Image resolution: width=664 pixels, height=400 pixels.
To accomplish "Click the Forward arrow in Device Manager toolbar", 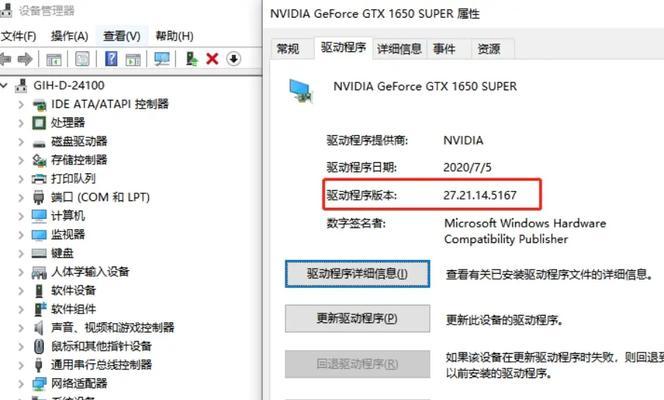I will pyautogui.click(x=25, y=59).
